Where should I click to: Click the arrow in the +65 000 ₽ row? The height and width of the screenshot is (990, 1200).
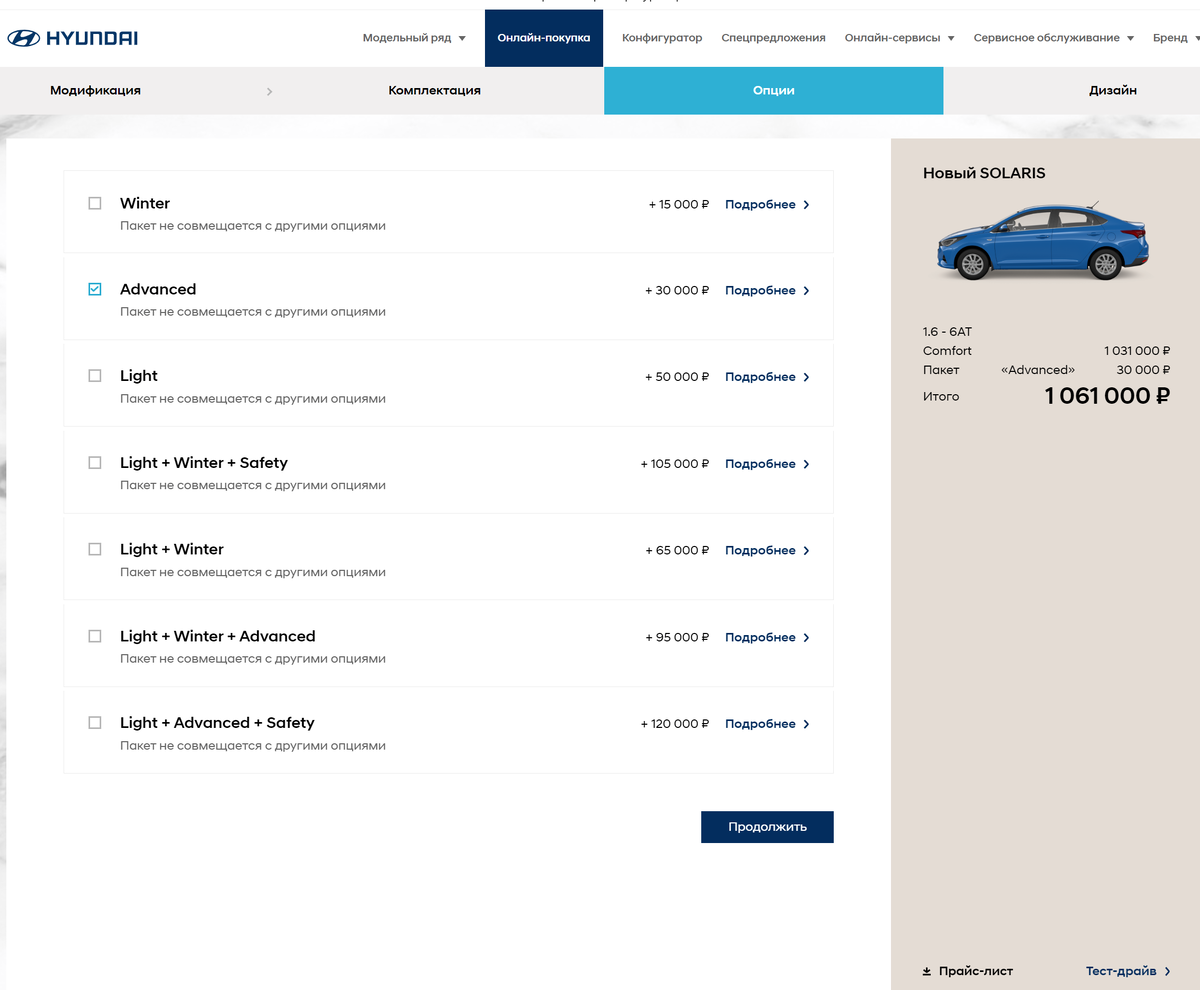(x=806, y=551)
